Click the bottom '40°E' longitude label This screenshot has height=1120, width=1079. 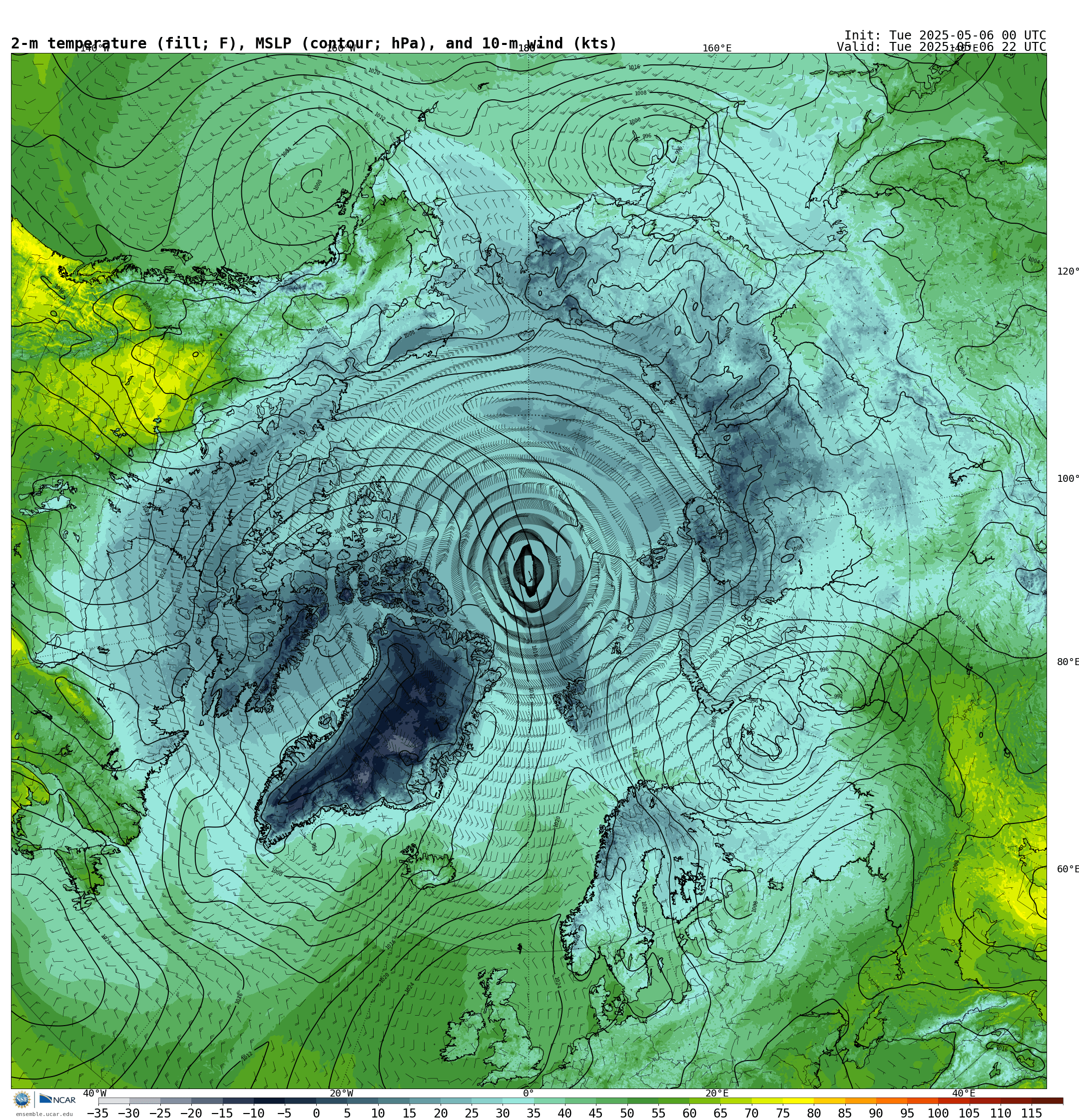(x=964, y=1093)
